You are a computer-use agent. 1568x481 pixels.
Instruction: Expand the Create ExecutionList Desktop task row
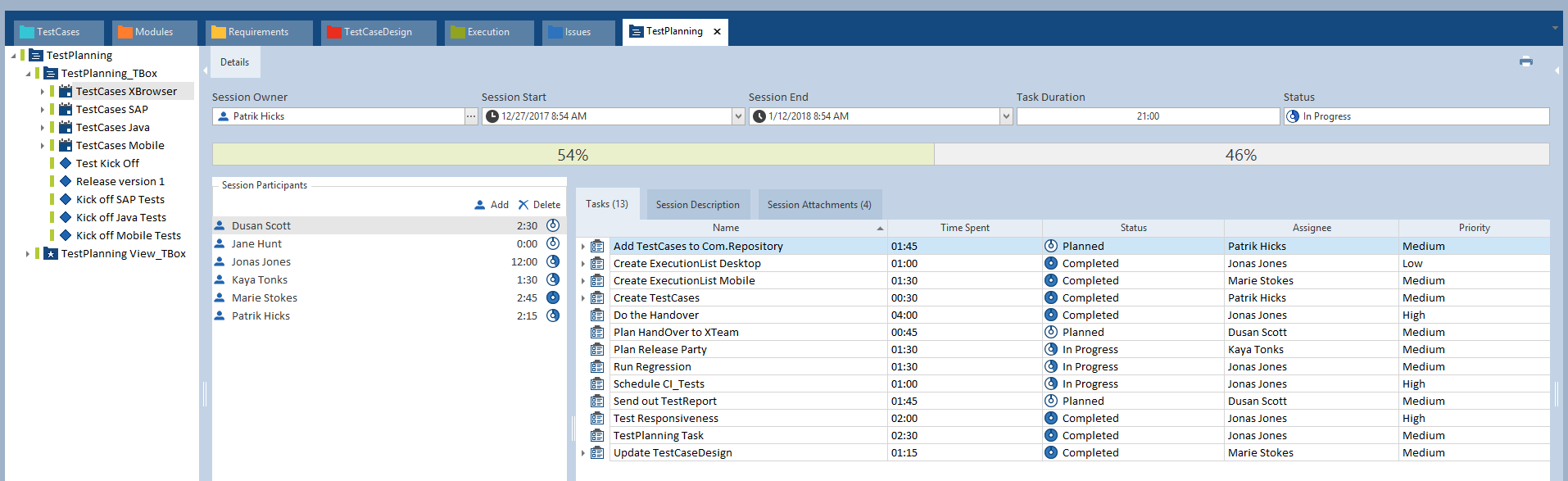click(x=583, y=264)
